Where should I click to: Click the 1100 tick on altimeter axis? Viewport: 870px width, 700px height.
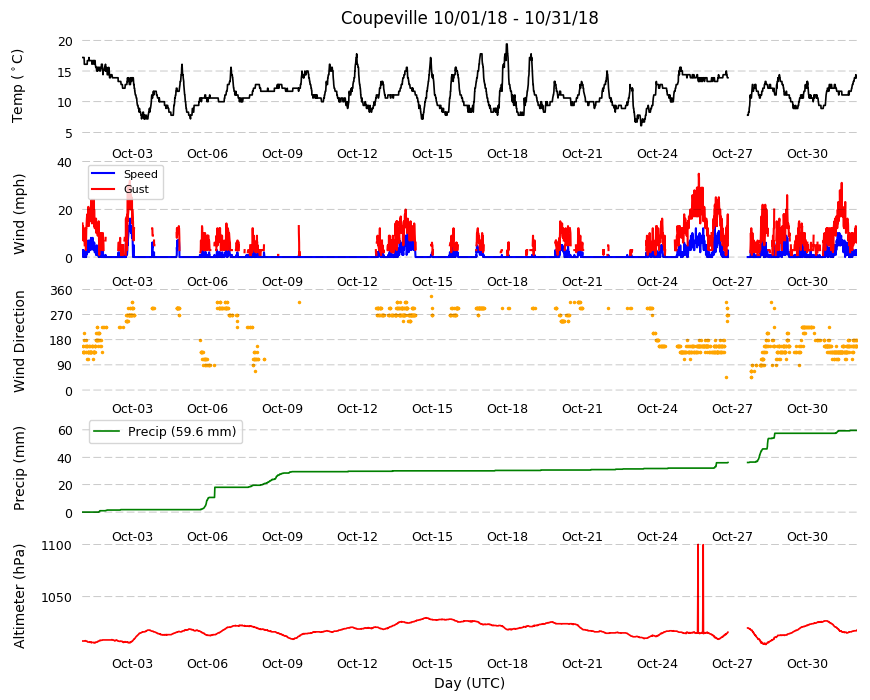[x=57, y=545]
